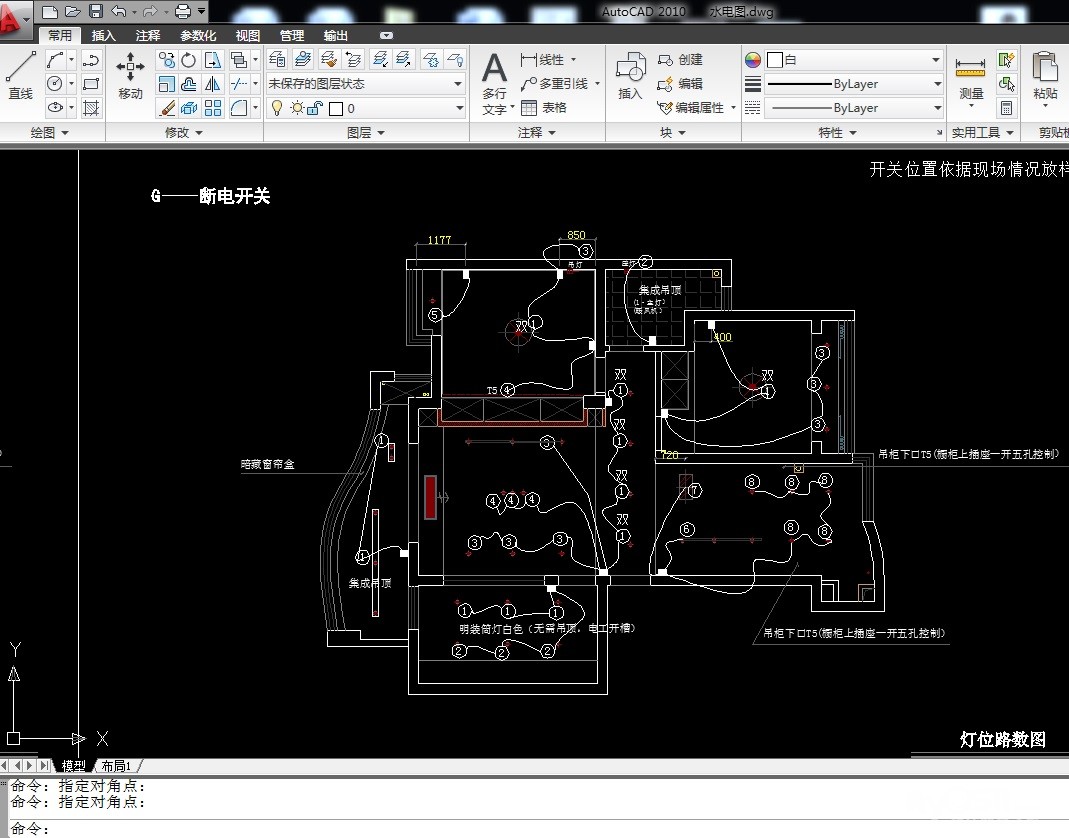Toggle the layer freeze sun icon
Screen dimensions: 1069x838
(x=296, y=108)
